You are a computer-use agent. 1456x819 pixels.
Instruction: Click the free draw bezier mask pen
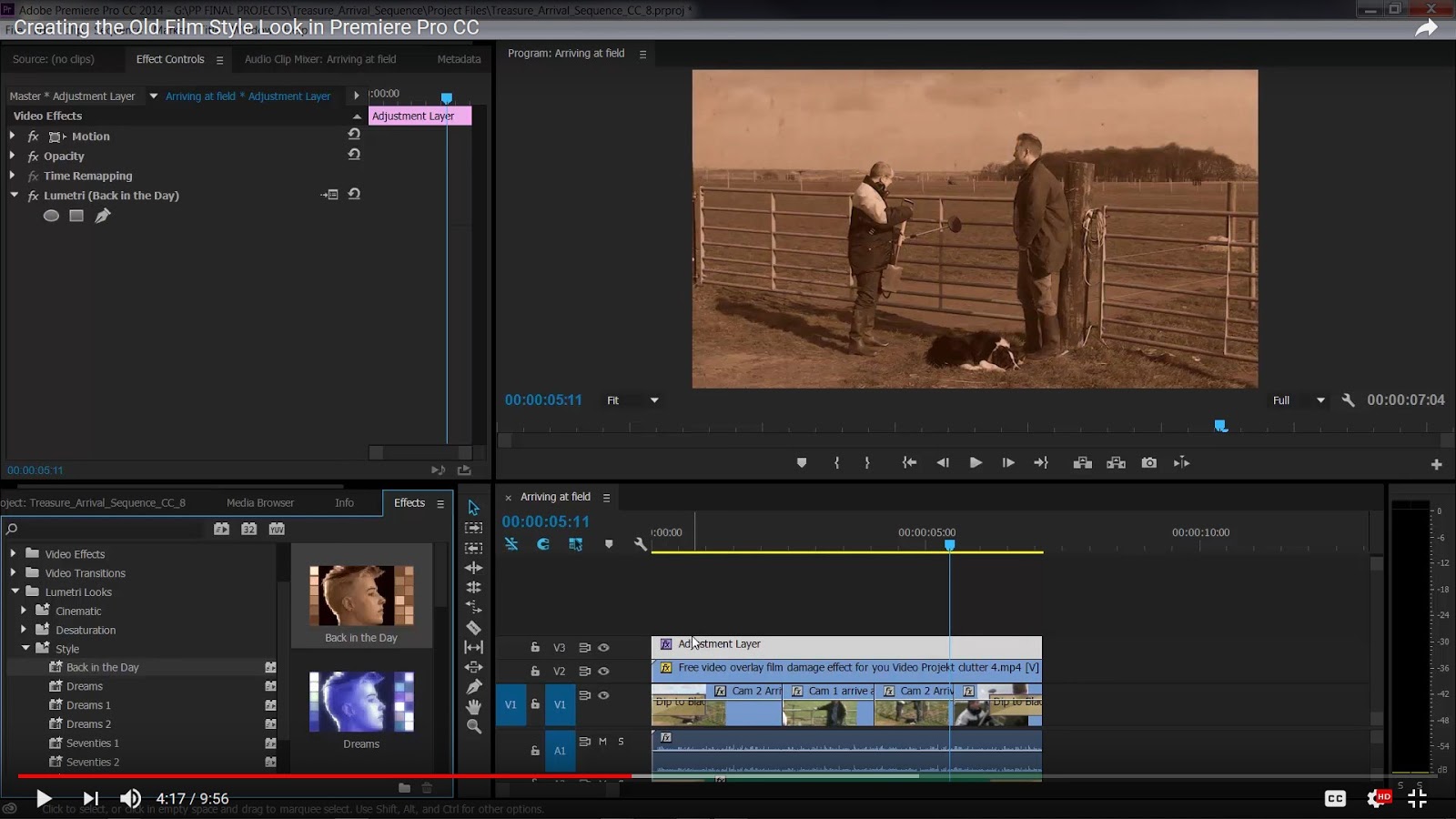(103, 216)
